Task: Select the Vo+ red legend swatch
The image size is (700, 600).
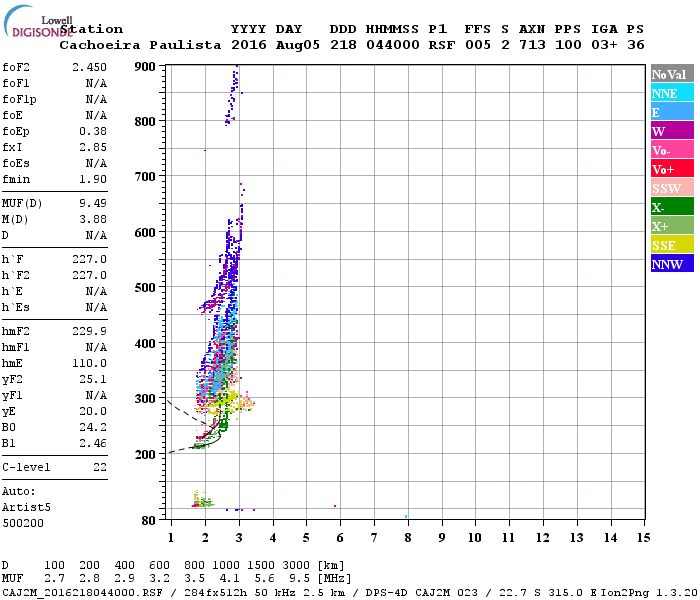Action: pos(672,169)
